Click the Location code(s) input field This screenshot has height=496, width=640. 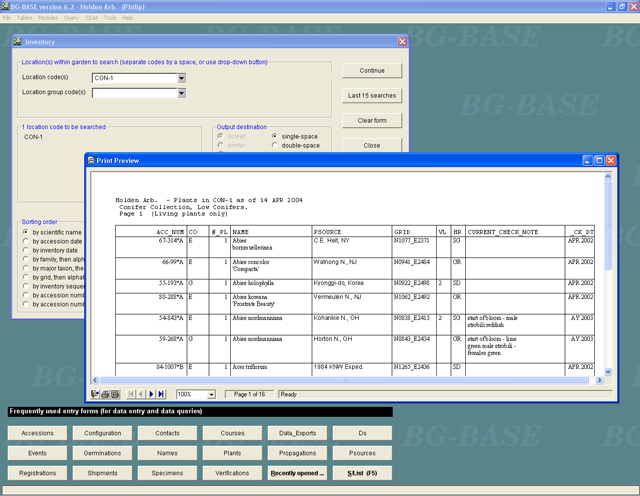click(x=135, y=78)
